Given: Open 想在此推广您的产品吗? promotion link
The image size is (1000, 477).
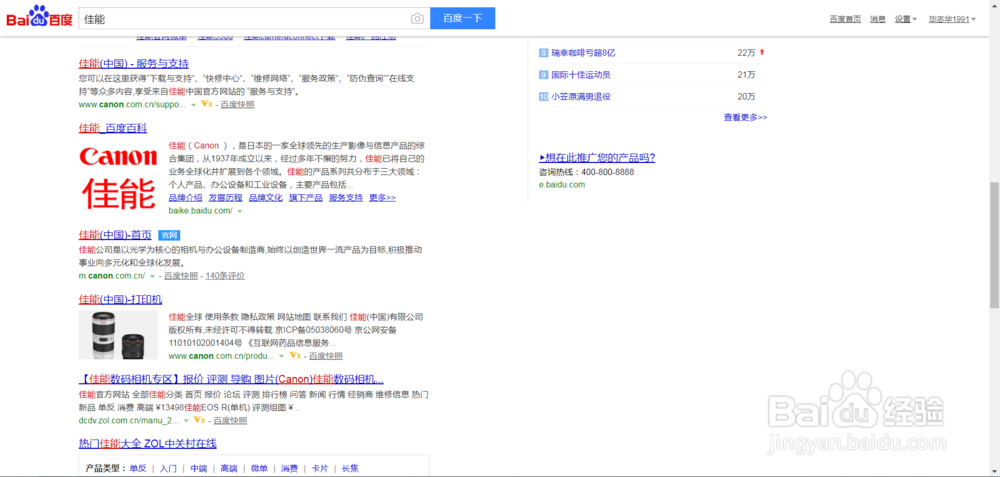Looking at the screenshot, I should [597, 158].
